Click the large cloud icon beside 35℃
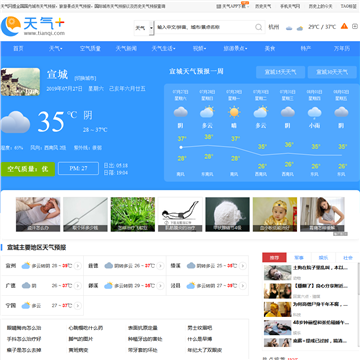The width and height of the screenshot is (360, 360). [15, 122]
